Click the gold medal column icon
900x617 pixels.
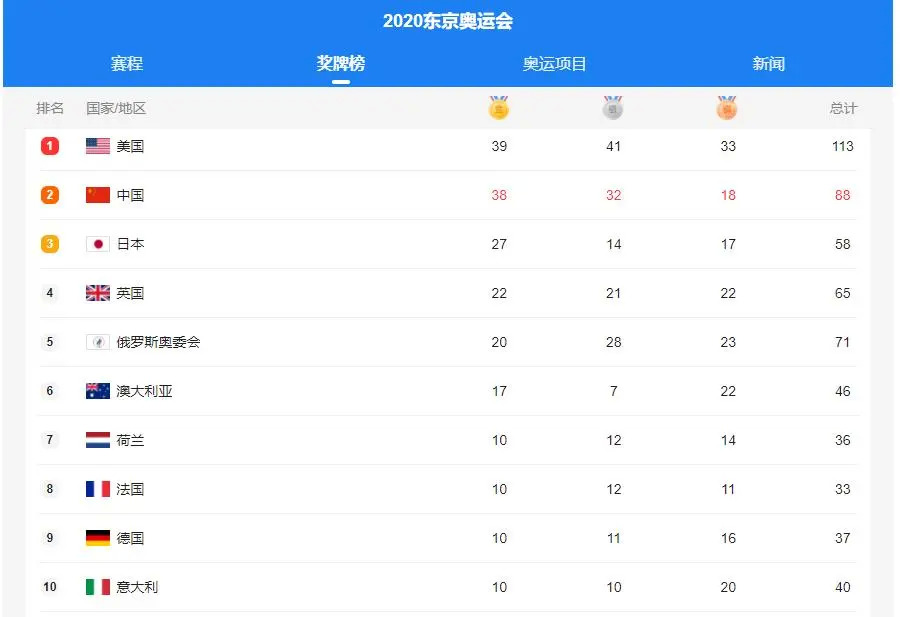point(499,108)
